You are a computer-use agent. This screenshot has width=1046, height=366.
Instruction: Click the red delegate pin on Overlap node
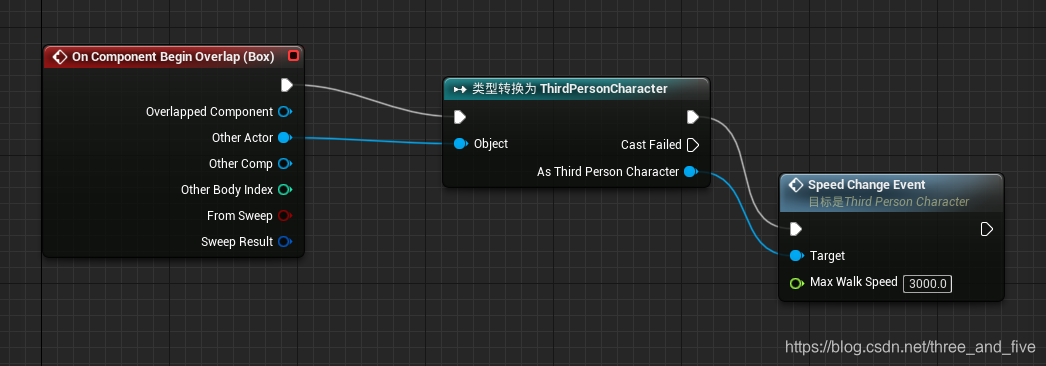point(293,56)
